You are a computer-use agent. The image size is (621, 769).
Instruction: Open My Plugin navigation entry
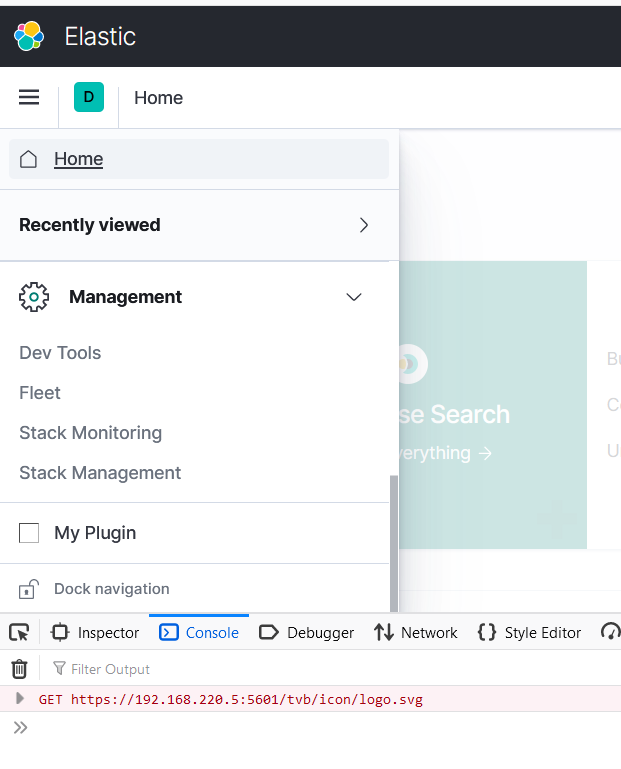pyautogui.click(x=95, y=533)
